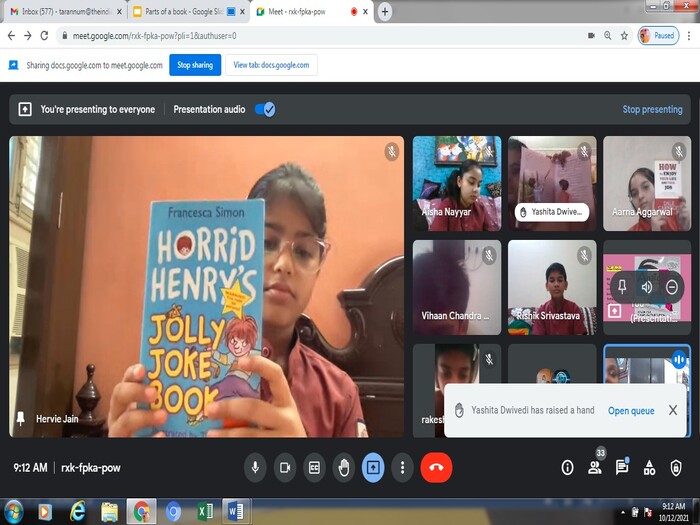Image resolution: width=700 pixels, height=525 pixels.
Task: Click the address bar URL
Action: click(x=154, y=36)
